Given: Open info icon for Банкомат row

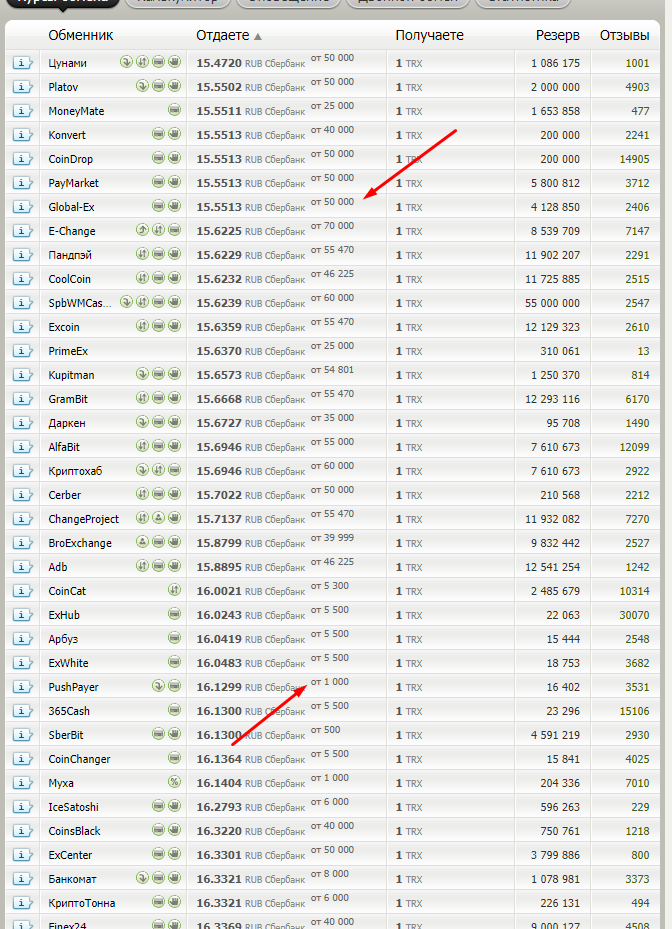Looking at the screenshot, I should tap(23, 879).
